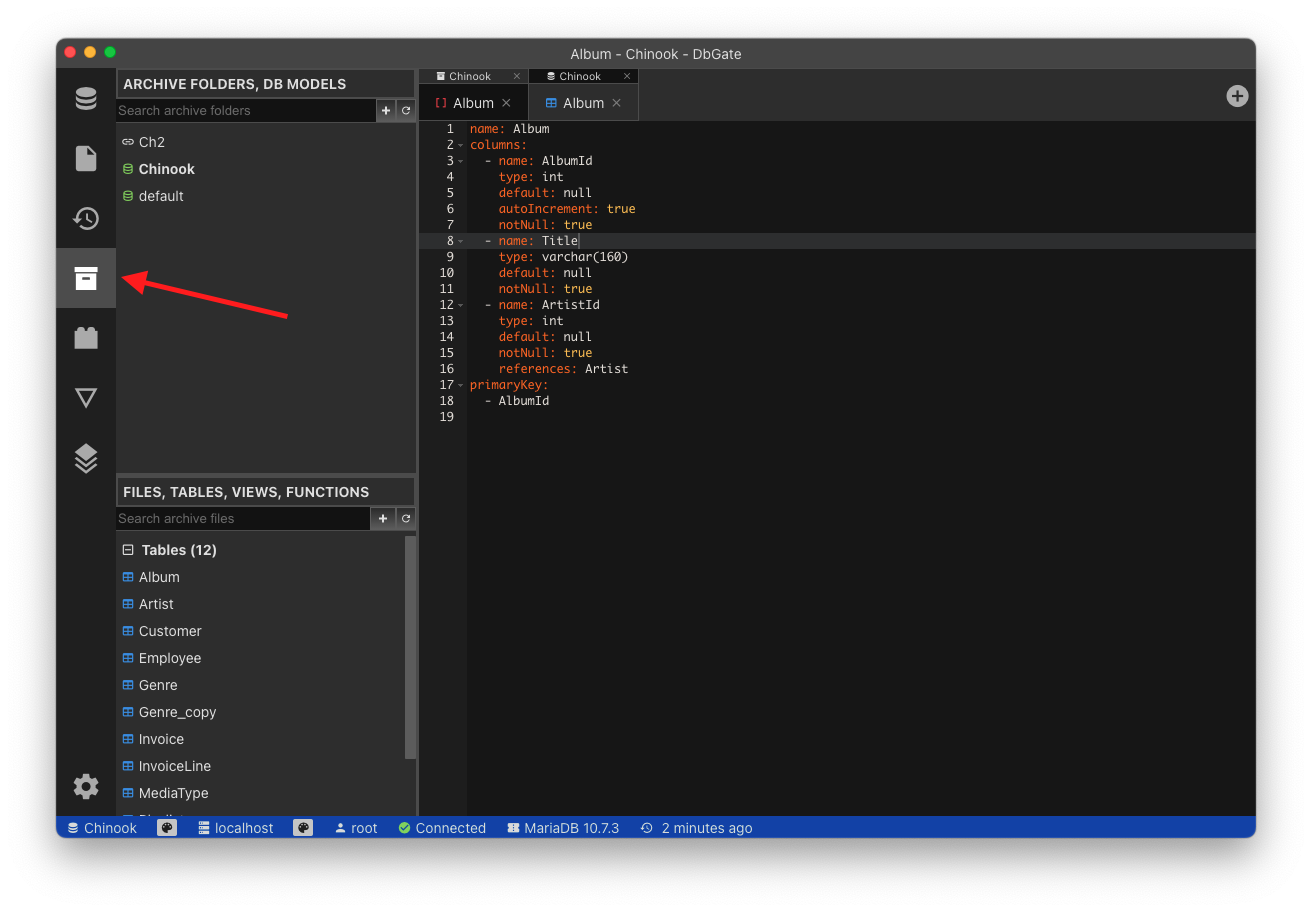Click the palette icon next to Chinook in status bar
Screen dimensions: 1312x912
(167, 828)
